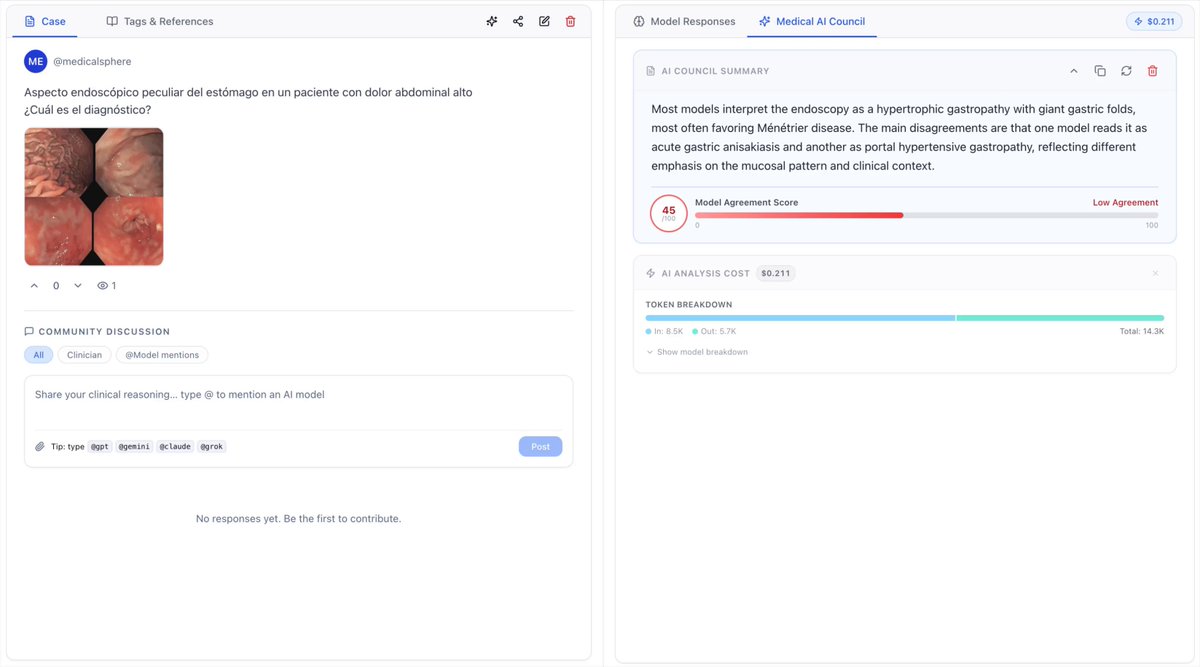This screenshot has width=1200, height=667.
Task: Delete the AI Council Summary
Action: pyautogui.click(x=1152, y=71)
